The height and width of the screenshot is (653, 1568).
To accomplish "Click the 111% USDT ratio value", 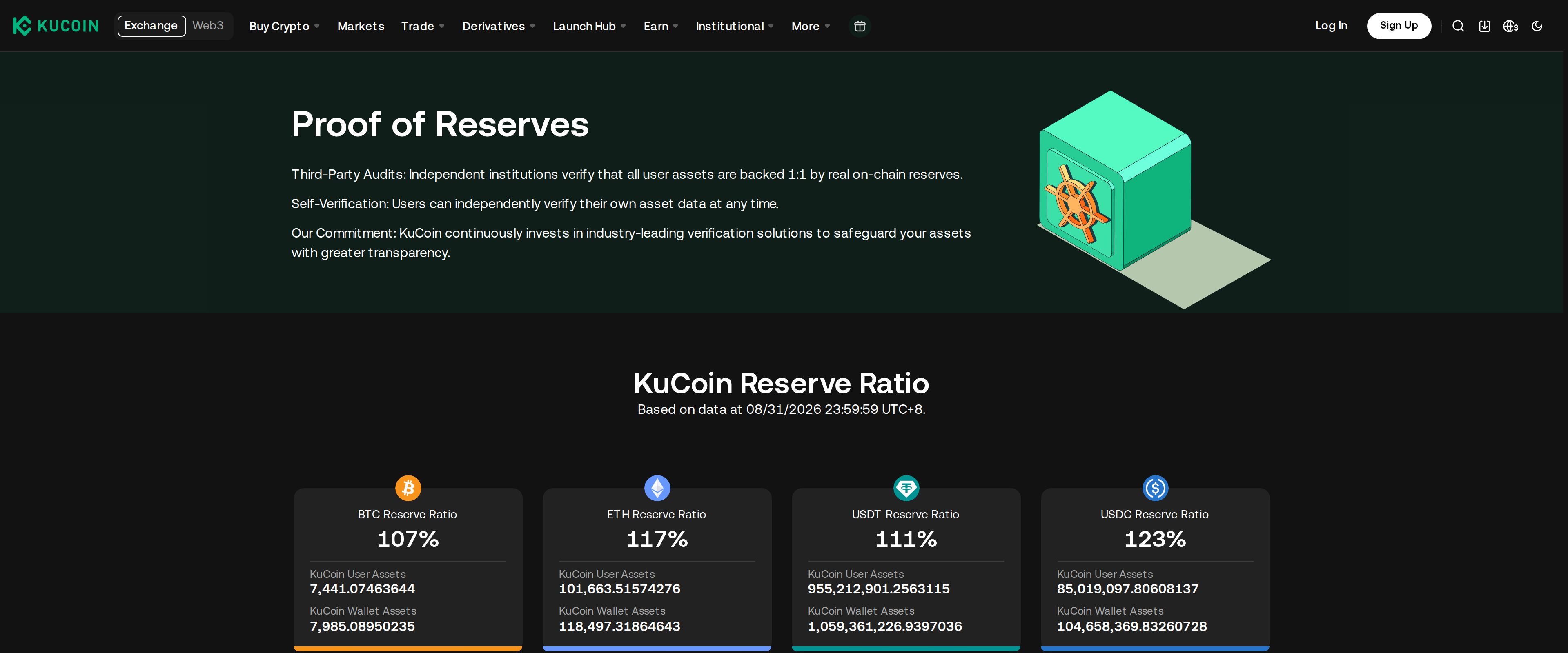I will [906, 539].
